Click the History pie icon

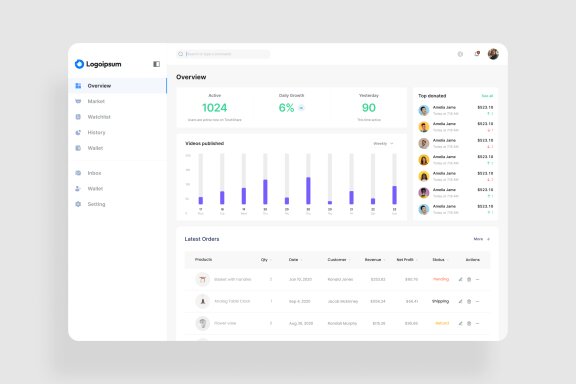[x=78, y=132]
